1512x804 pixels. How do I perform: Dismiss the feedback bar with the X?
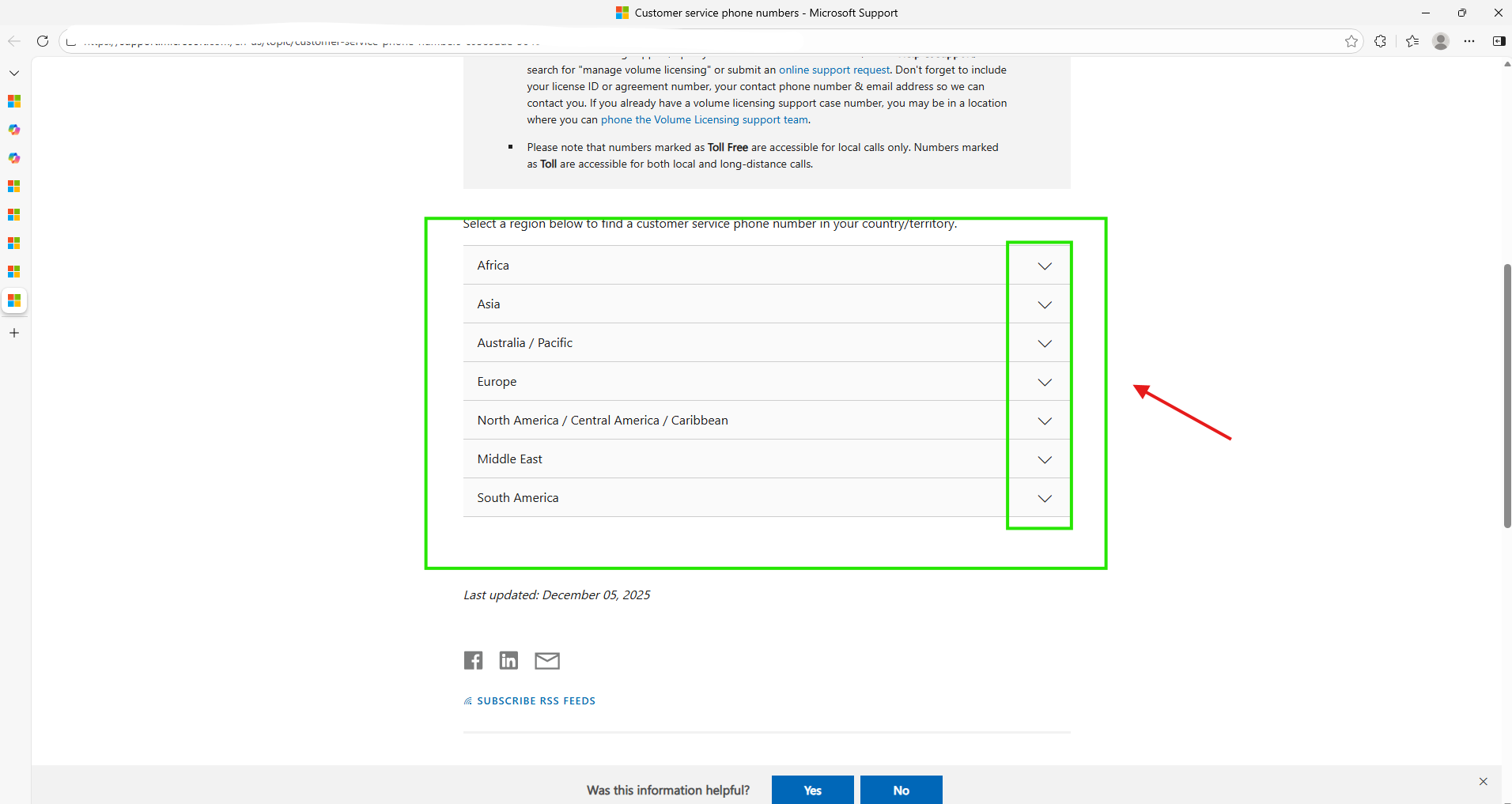click(x=1484, y=781)
